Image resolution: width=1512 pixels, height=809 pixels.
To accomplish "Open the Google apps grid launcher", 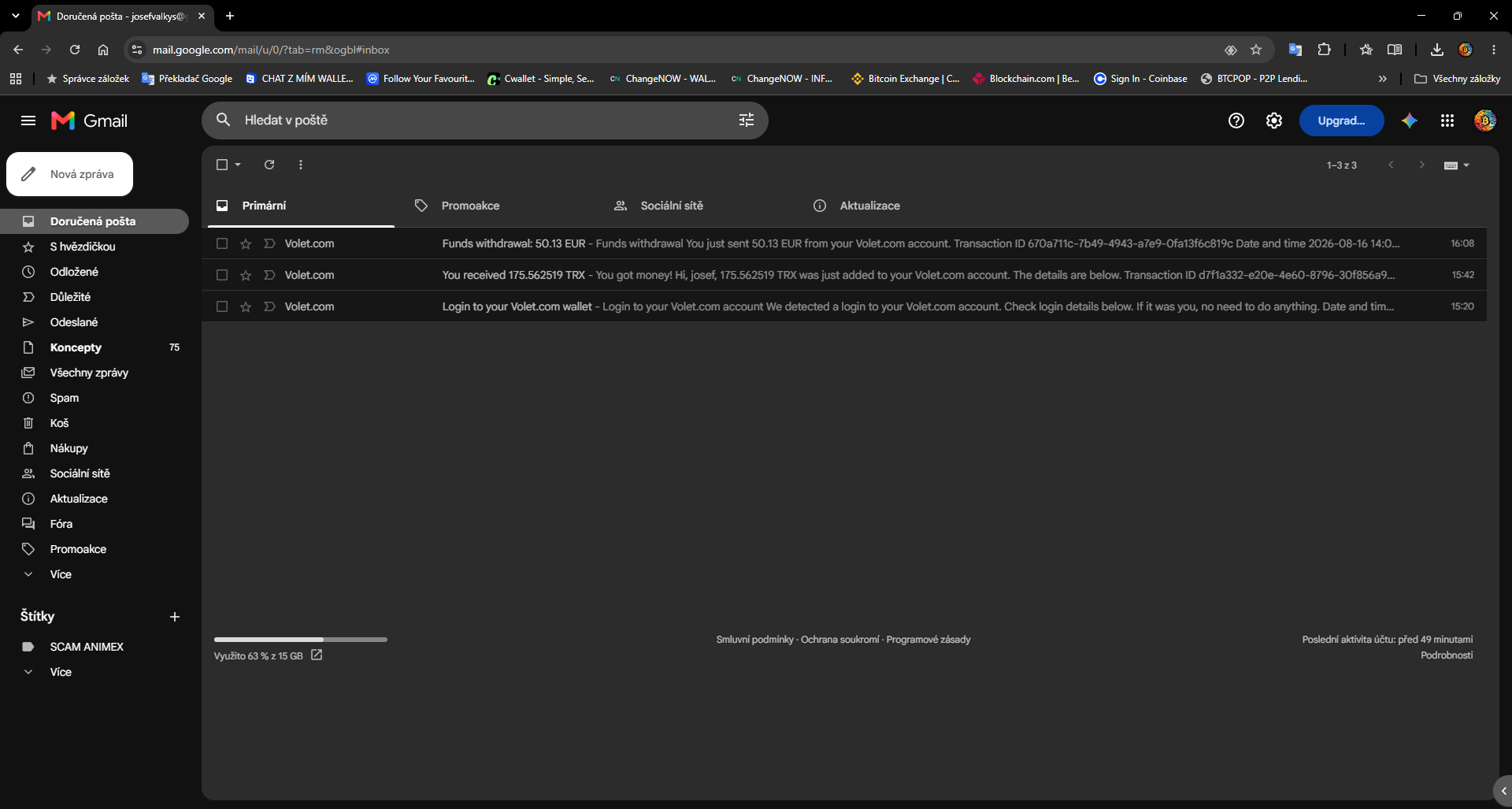I will 1447,121.
